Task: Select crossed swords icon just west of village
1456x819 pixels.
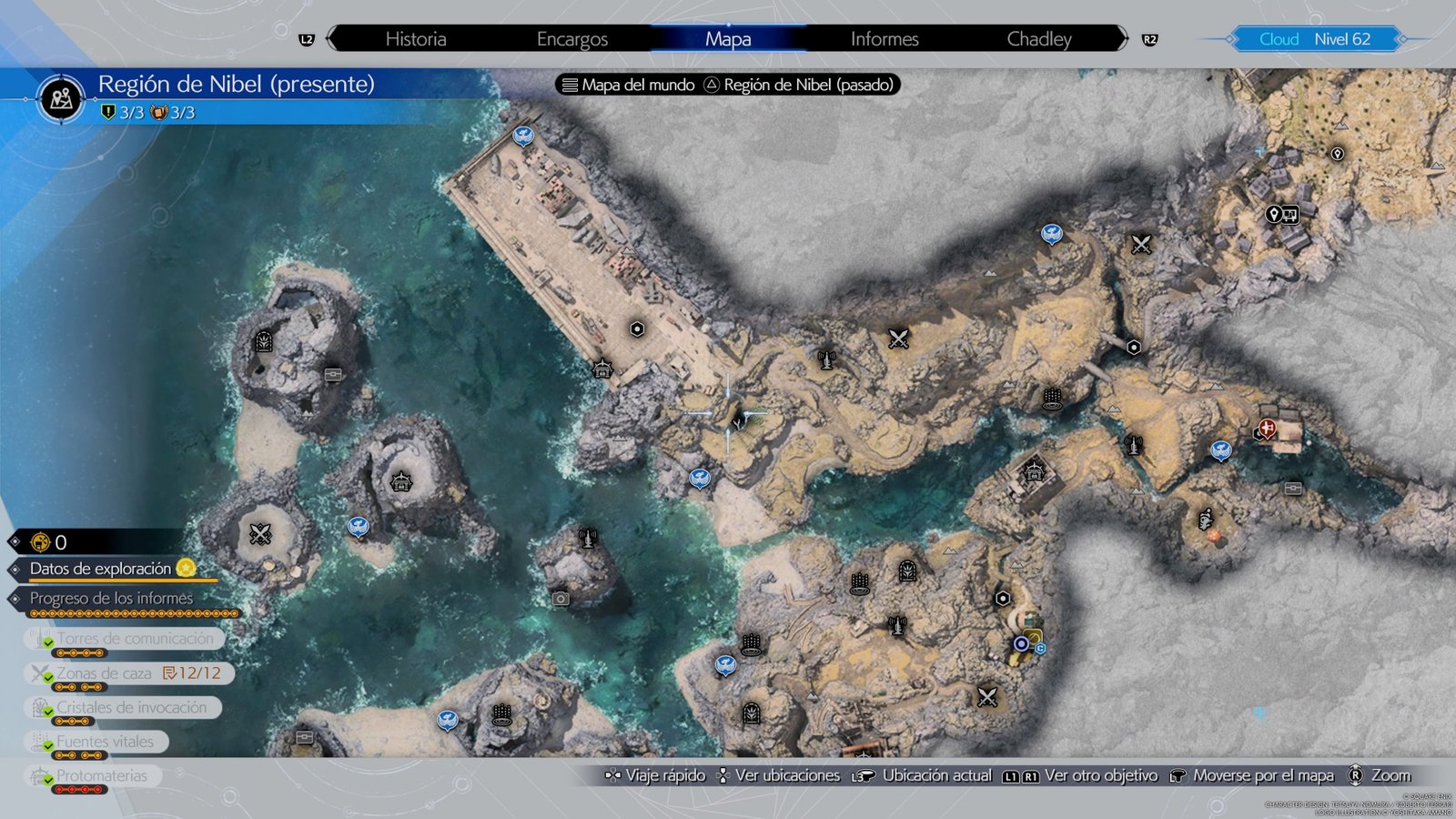Action: (1141, 245)
